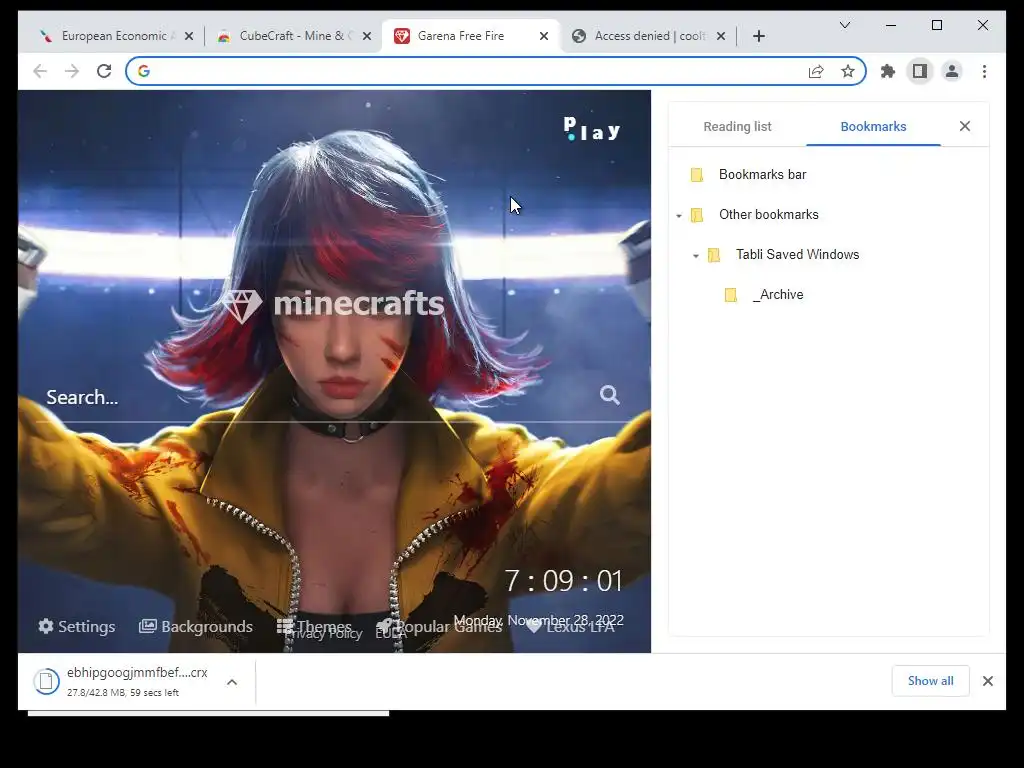Open the _Archive folder
This screenshot has width=1024, height=768.
777,295
